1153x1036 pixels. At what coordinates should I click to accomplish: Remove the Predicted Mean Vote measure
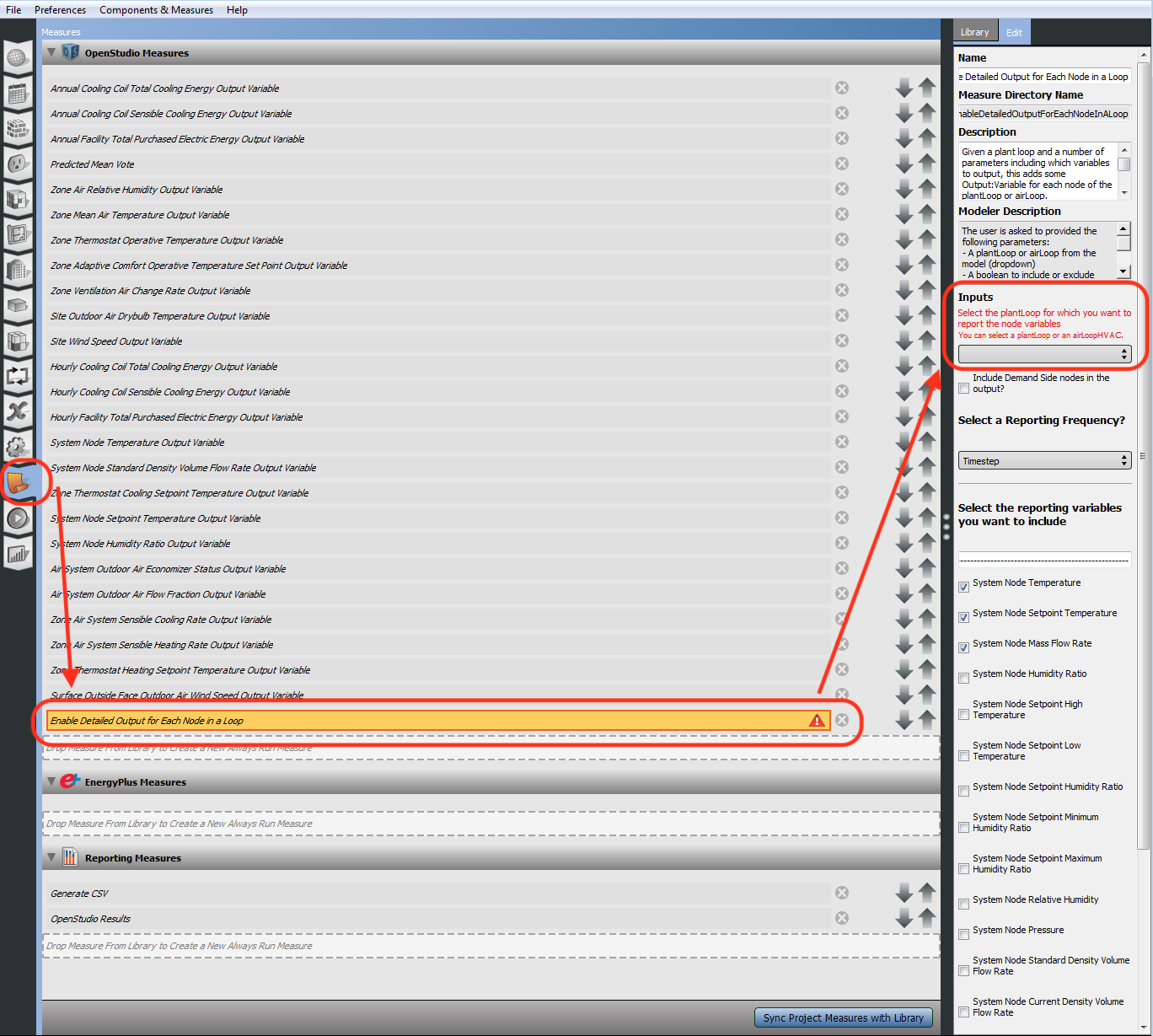pos(842,164)
